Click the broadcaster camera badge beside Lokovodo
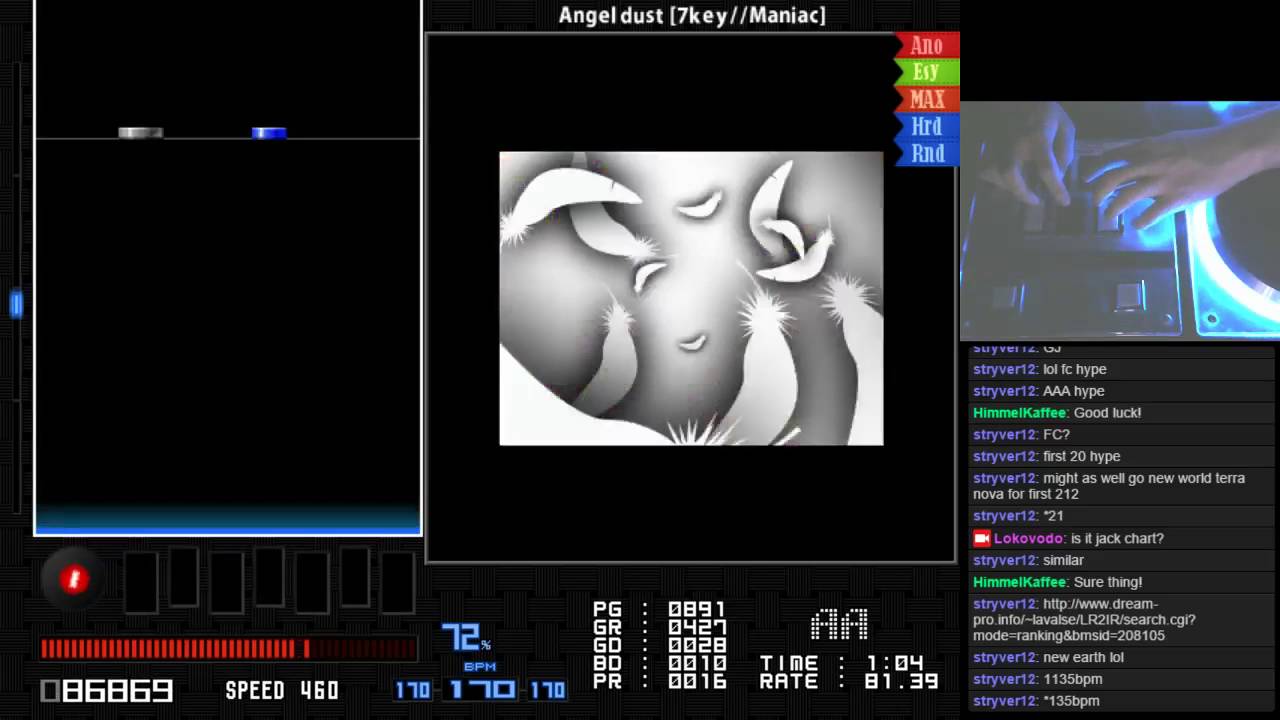Screen dimensions: 1280x720 click(981, 538)
